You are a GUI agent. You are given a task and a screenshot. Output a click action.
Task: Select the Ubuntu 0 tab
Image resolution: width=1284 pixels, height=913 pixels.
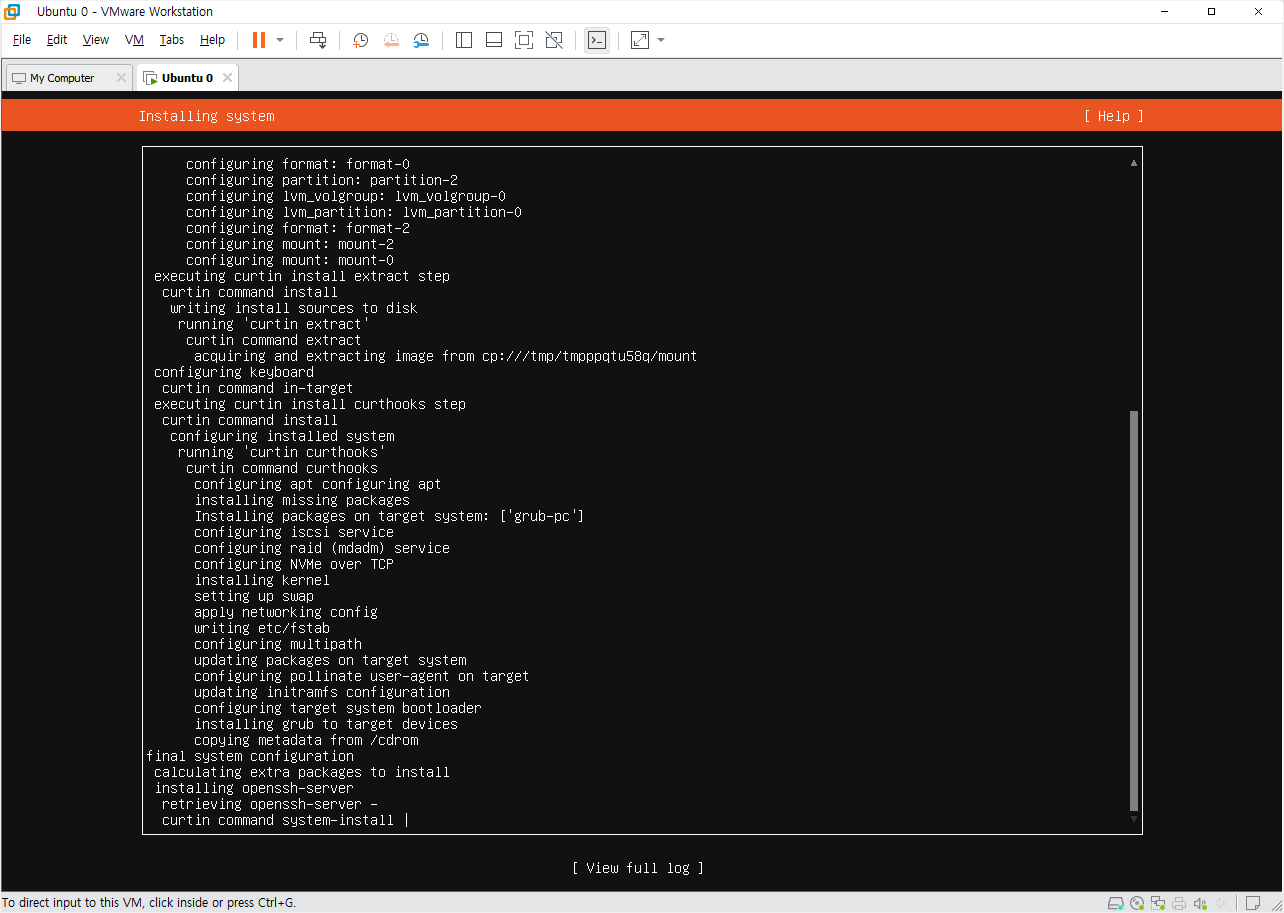pos(187,78)
